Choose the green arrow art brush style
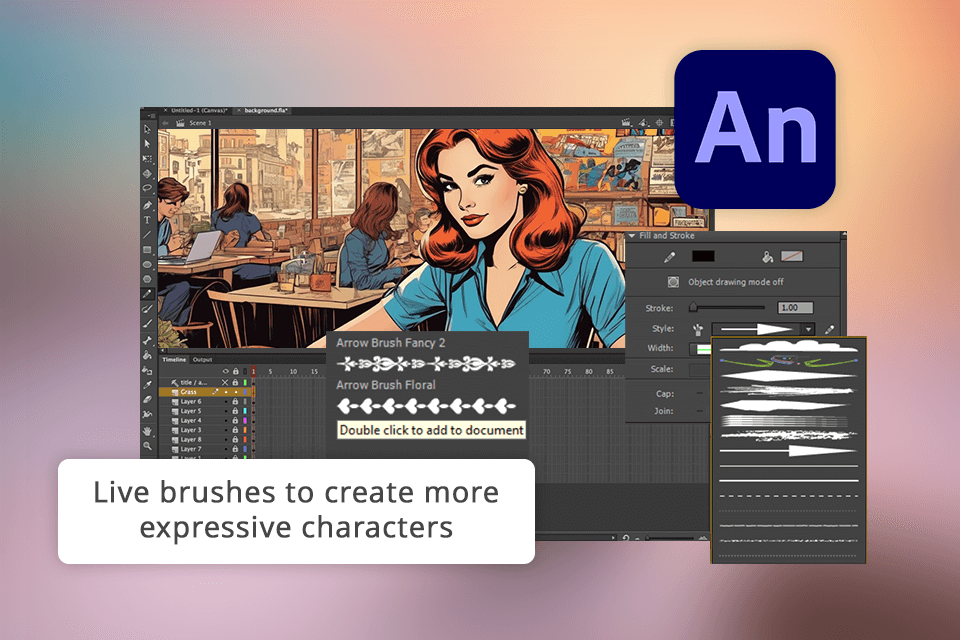Viewport: 960px width, 640px height. click(x=789, y=361)
